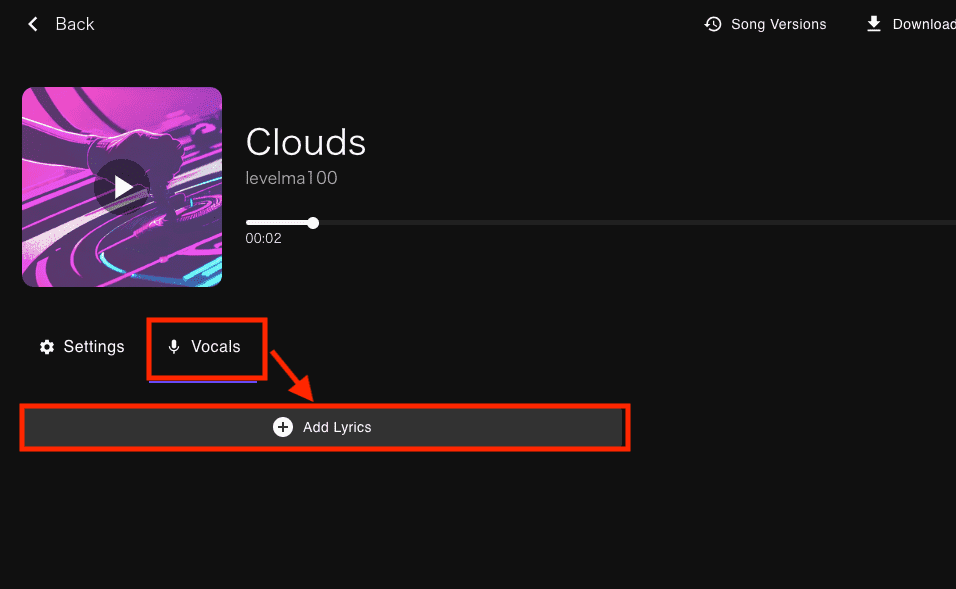The image size is (956, 589).
Task: Play the song using the artwork play button
Action: [123, 187]
